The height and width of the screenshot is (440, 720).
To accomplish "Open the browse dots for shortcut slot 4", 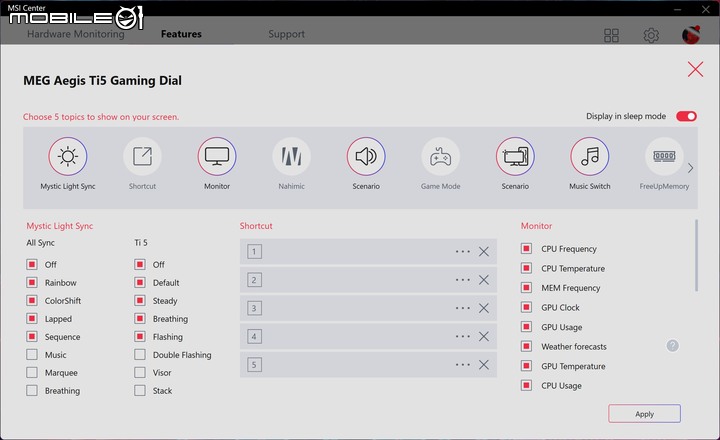I will (463, 337).
